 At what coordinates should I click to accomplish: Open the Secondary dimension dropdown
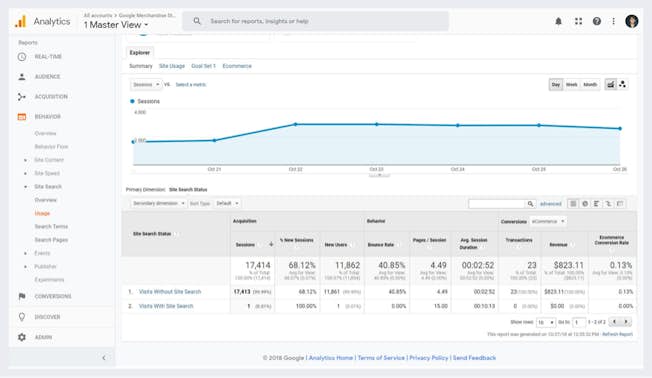[x=158, y=203]
